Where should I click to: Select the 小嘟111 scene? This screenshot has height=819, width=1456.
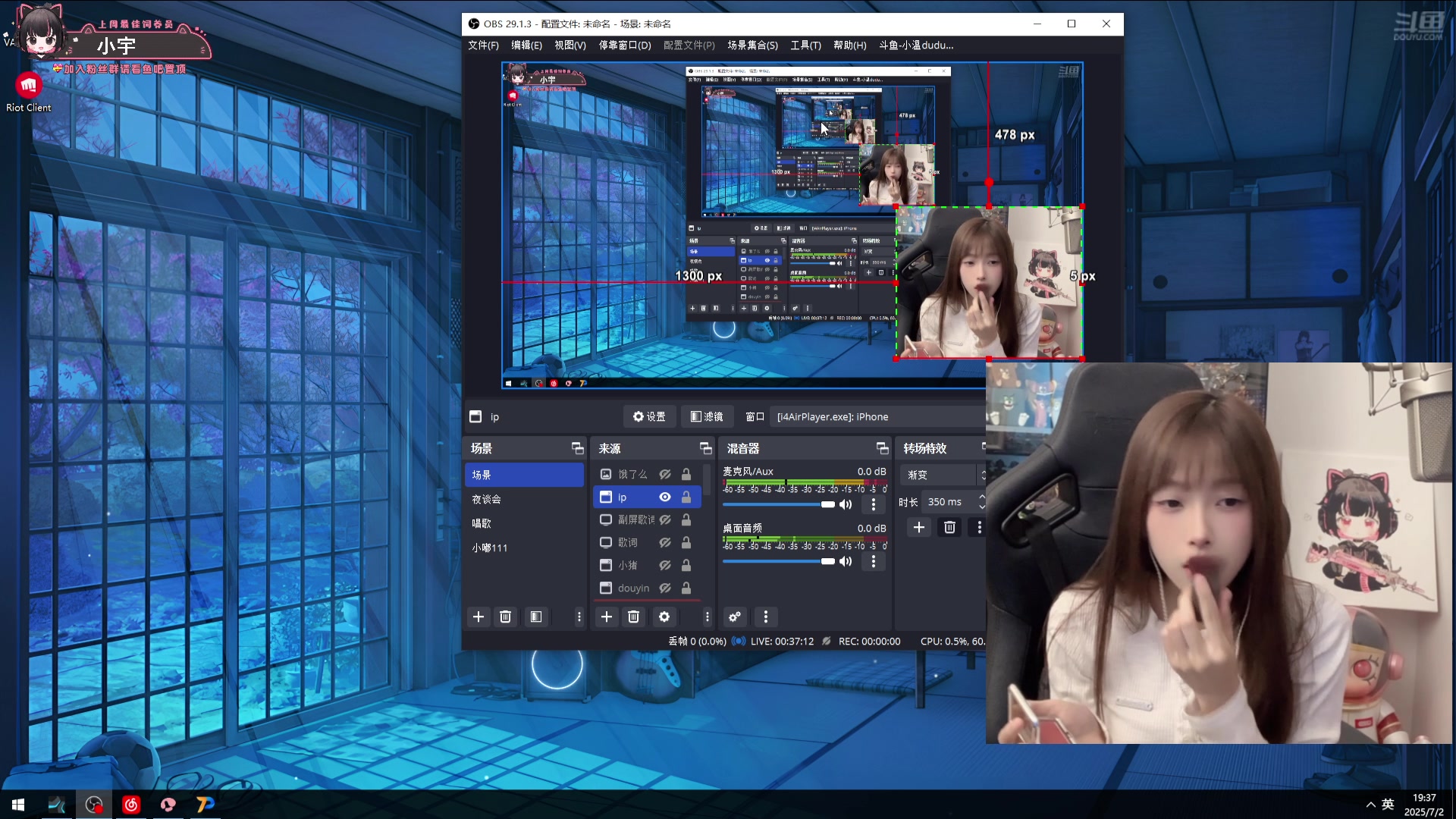pos(524,548)
